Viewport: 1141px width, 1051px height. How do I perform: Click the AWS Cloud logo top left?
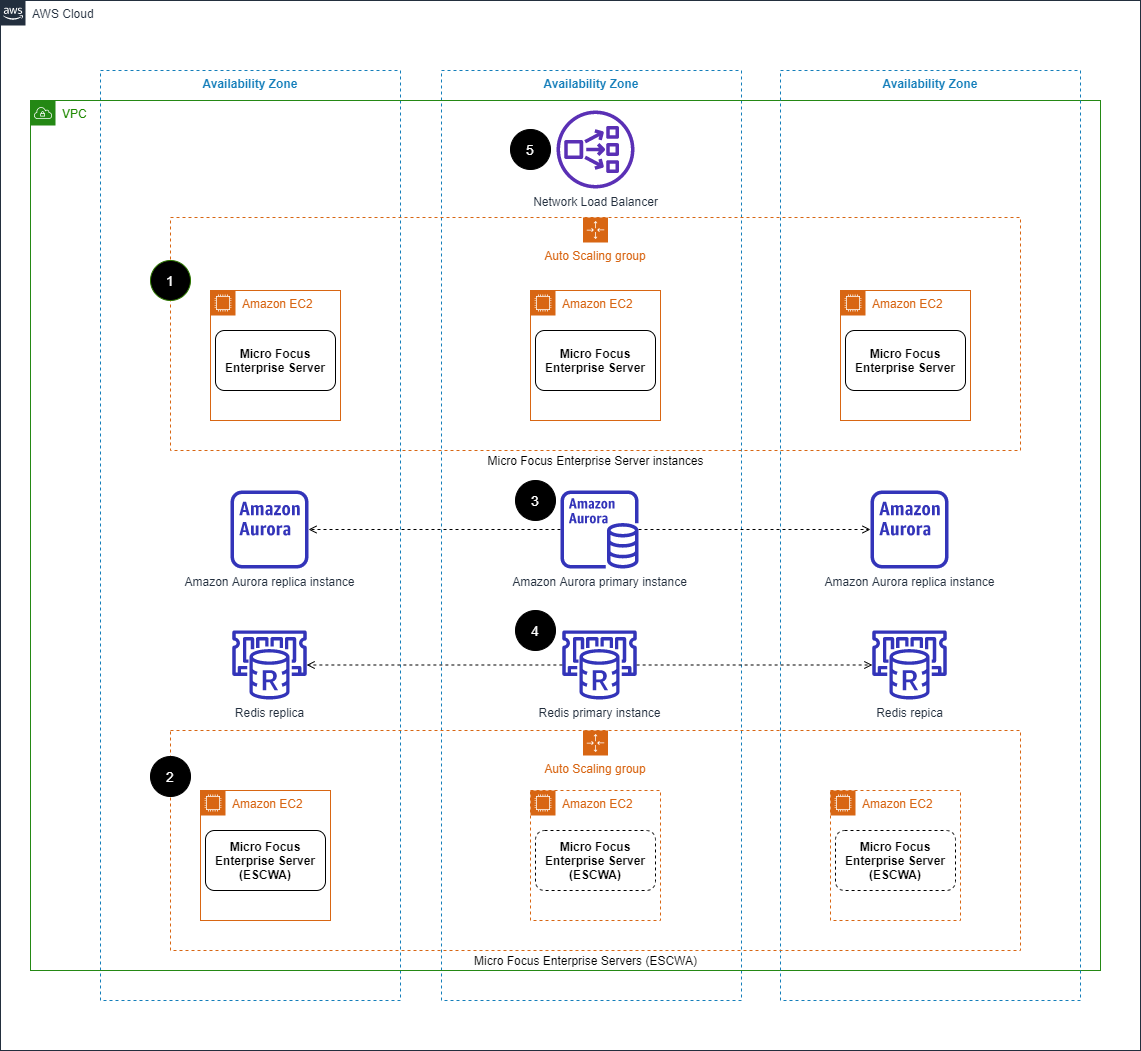[13, 13]
